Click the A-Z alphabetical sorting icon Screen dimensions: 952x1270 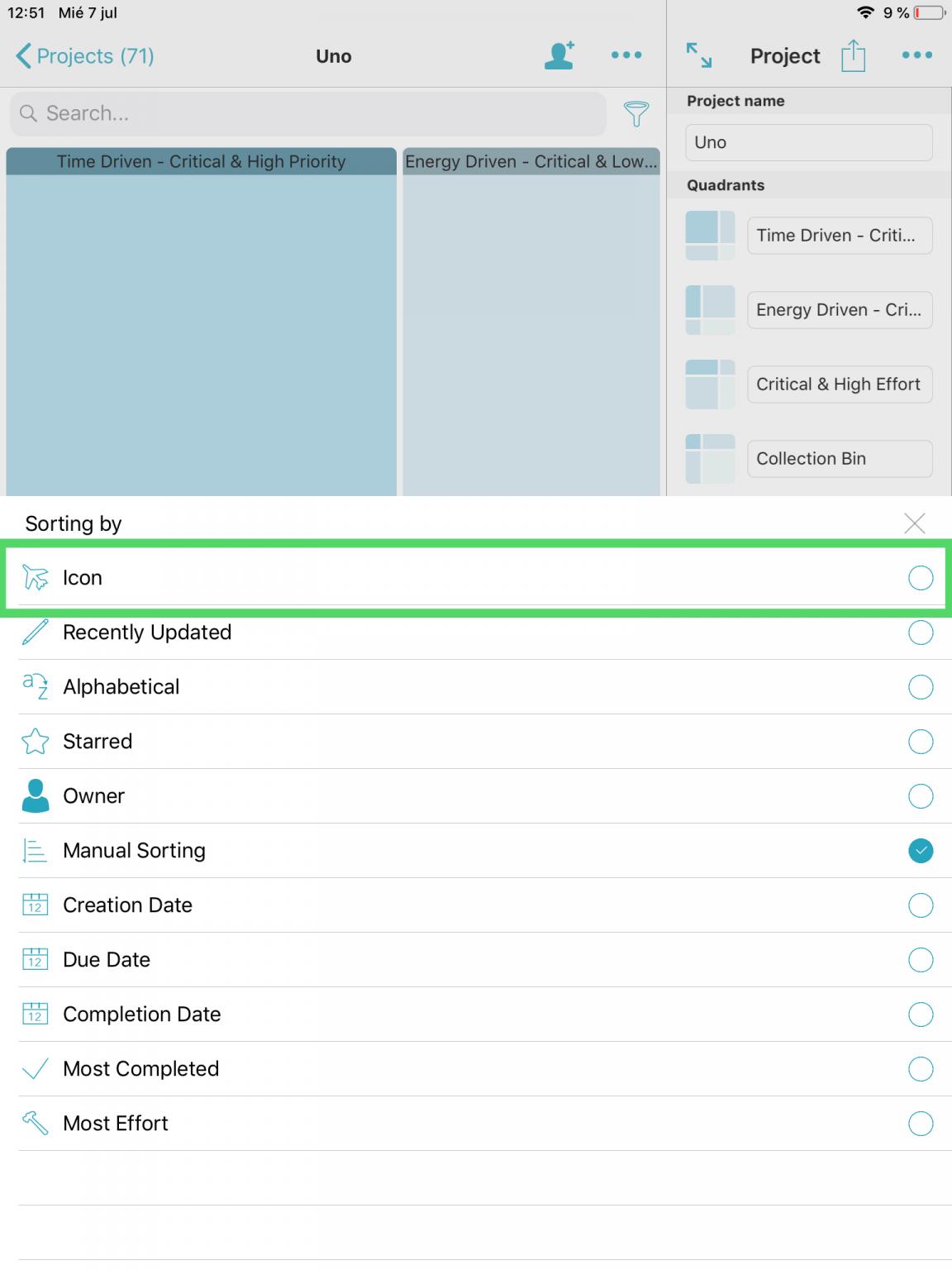point(34,686)
